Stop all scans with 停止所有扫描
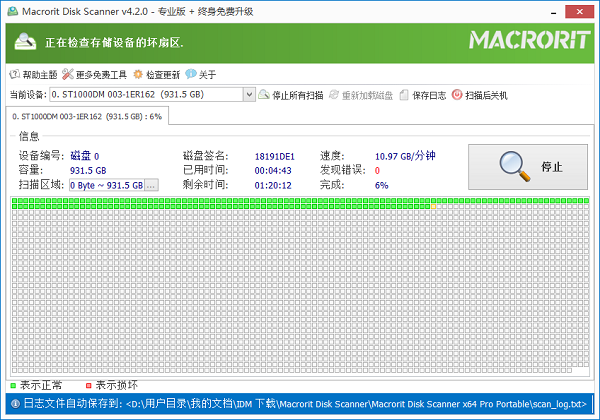 [x=264, y=95]
